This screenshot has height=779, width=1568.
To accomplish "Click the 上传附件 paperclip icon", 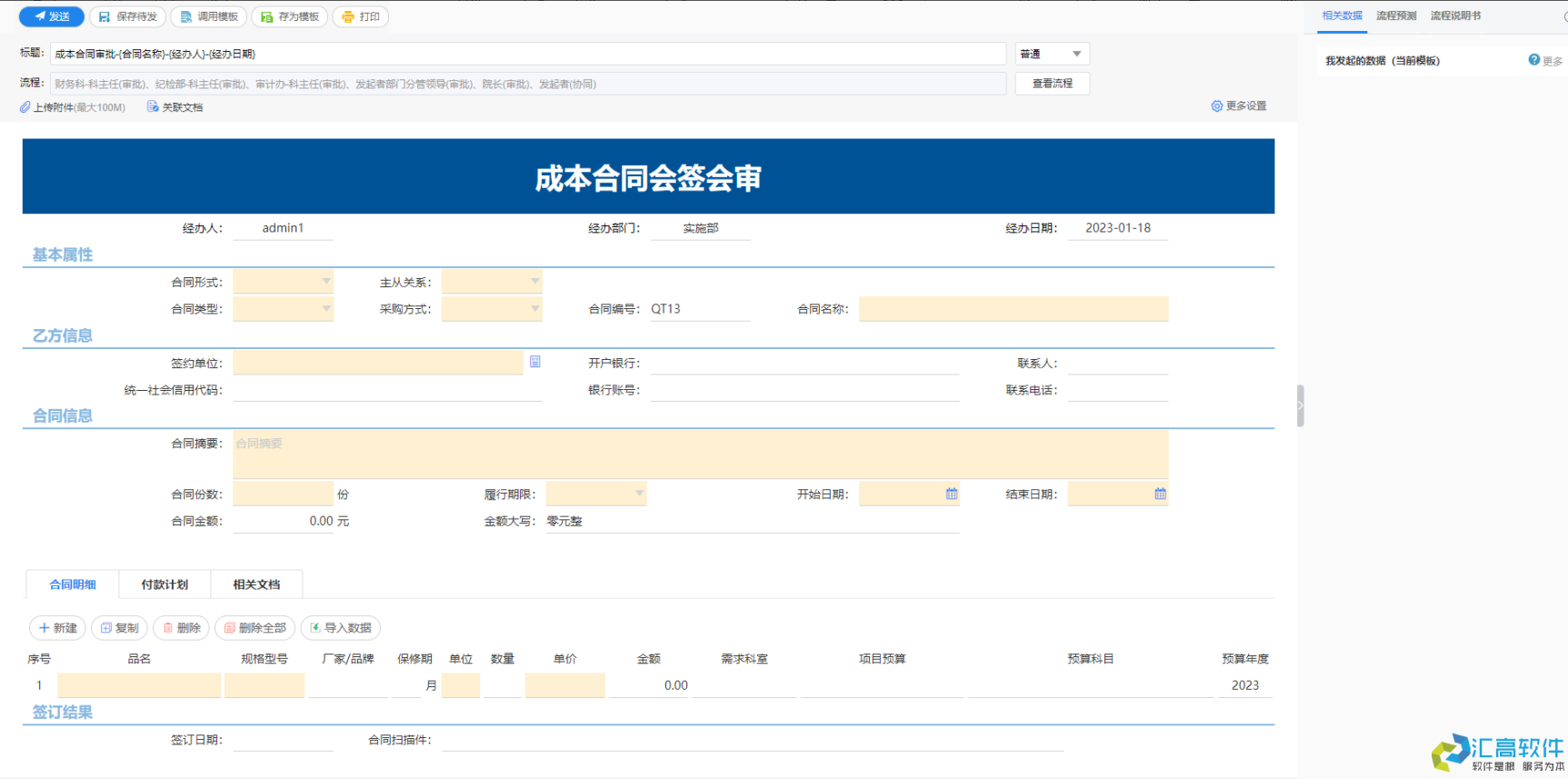I will [25, 107].
